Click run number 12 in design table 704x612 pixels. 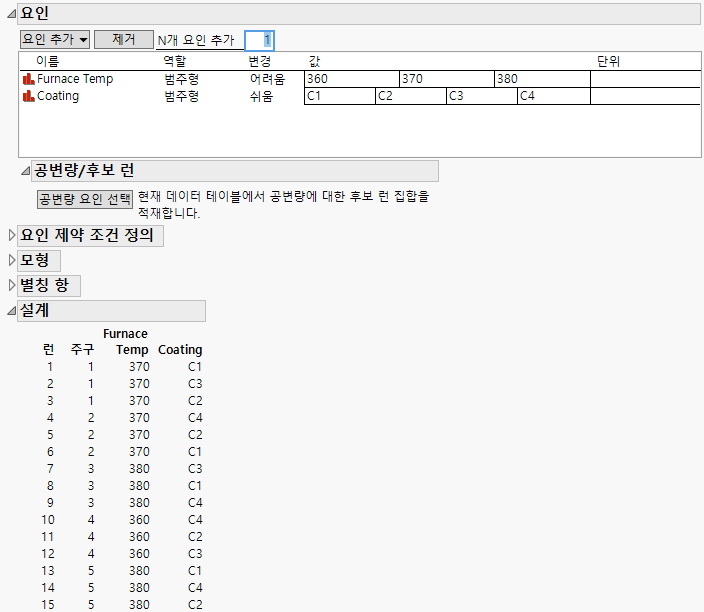(48, 554)
